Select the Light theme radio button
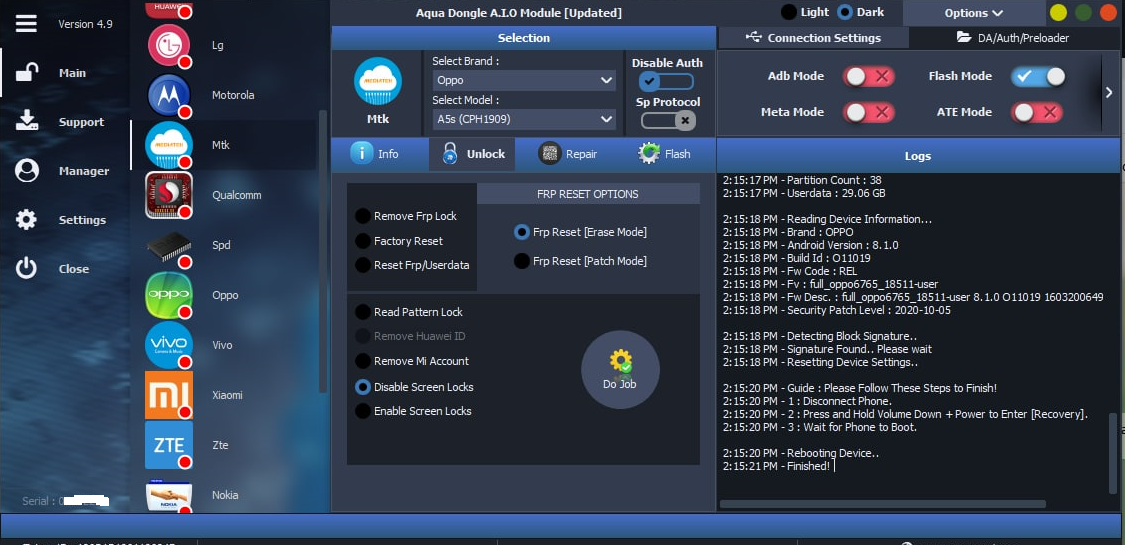Image resolution: width=1125 pixels, height=545 pixels. tap(789, 12)
